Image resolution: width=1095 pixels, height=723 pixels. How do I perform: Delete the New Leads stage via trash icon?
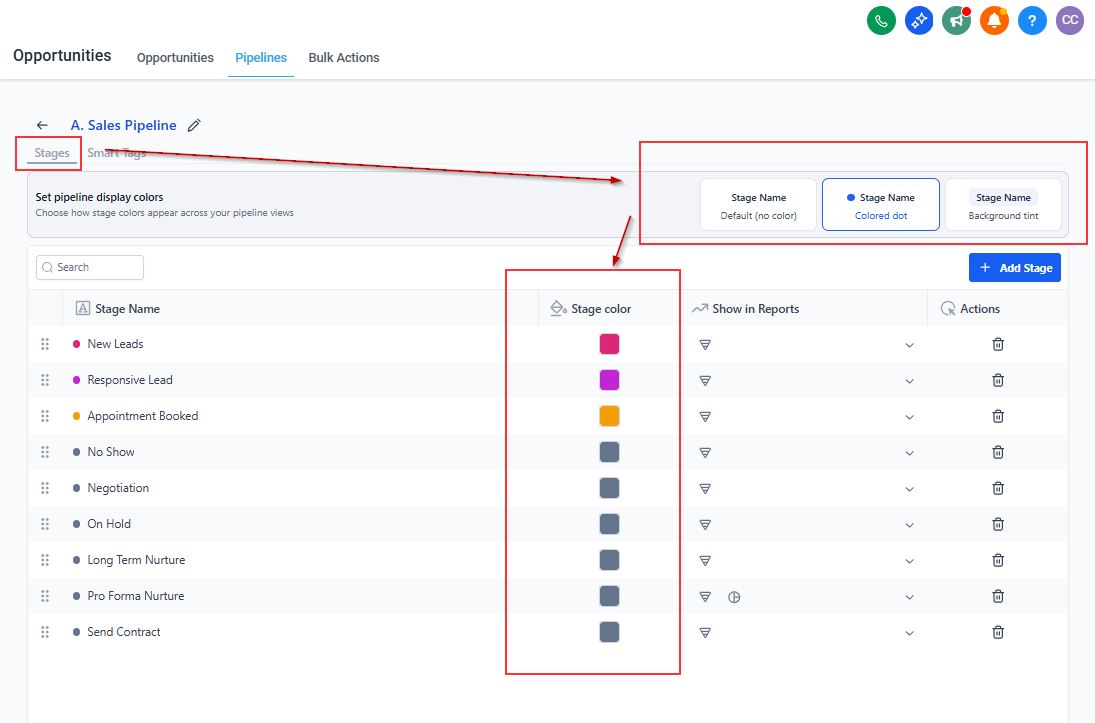[997, 344]
